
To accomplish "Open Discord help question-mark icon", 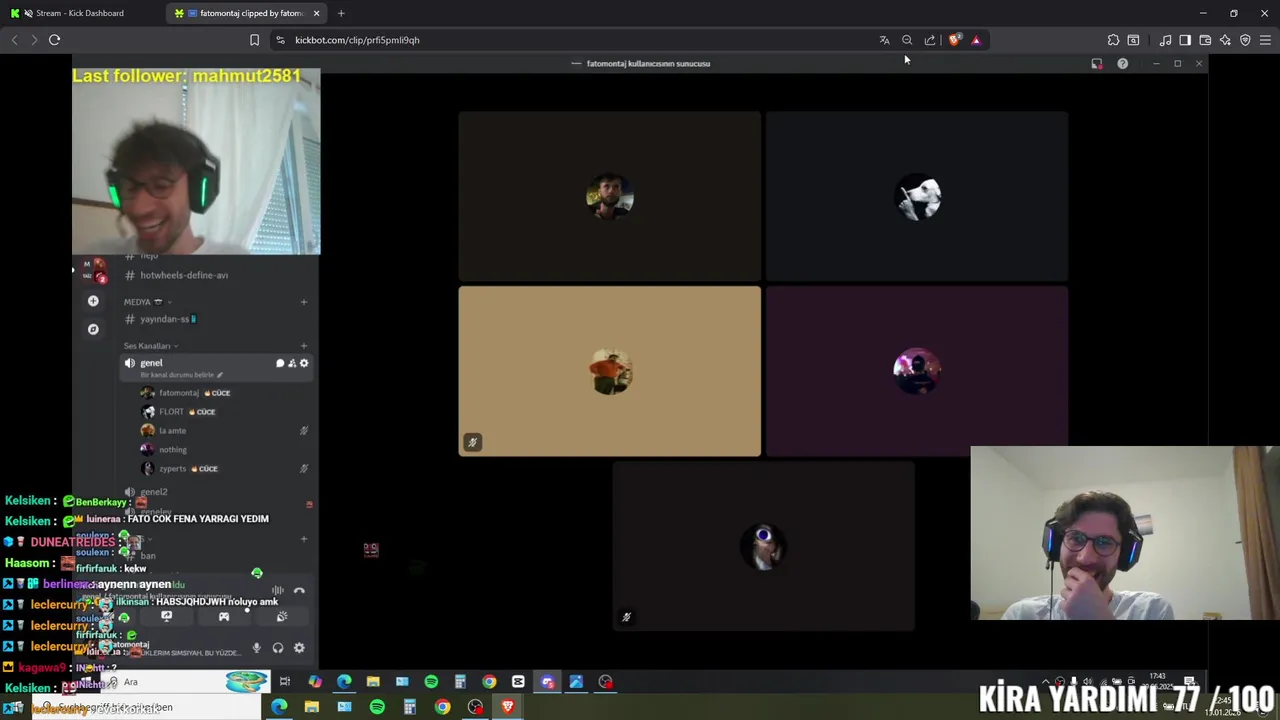I will click(1122, 63).
